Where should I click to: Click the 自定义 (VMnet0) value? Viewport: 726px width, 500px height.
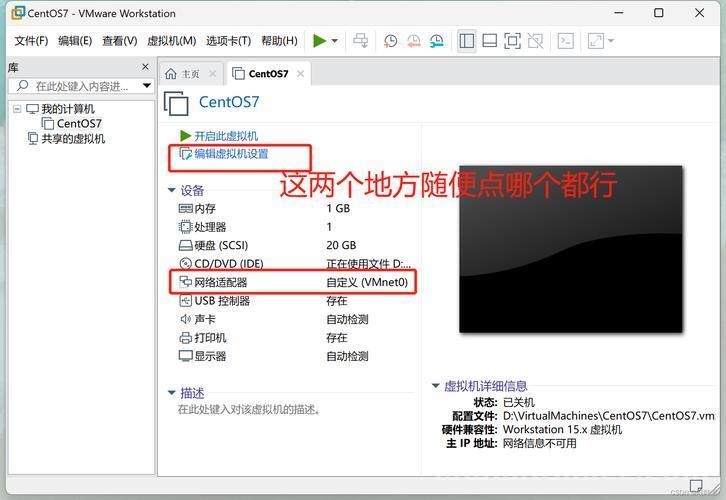click(x=367, y=282)
